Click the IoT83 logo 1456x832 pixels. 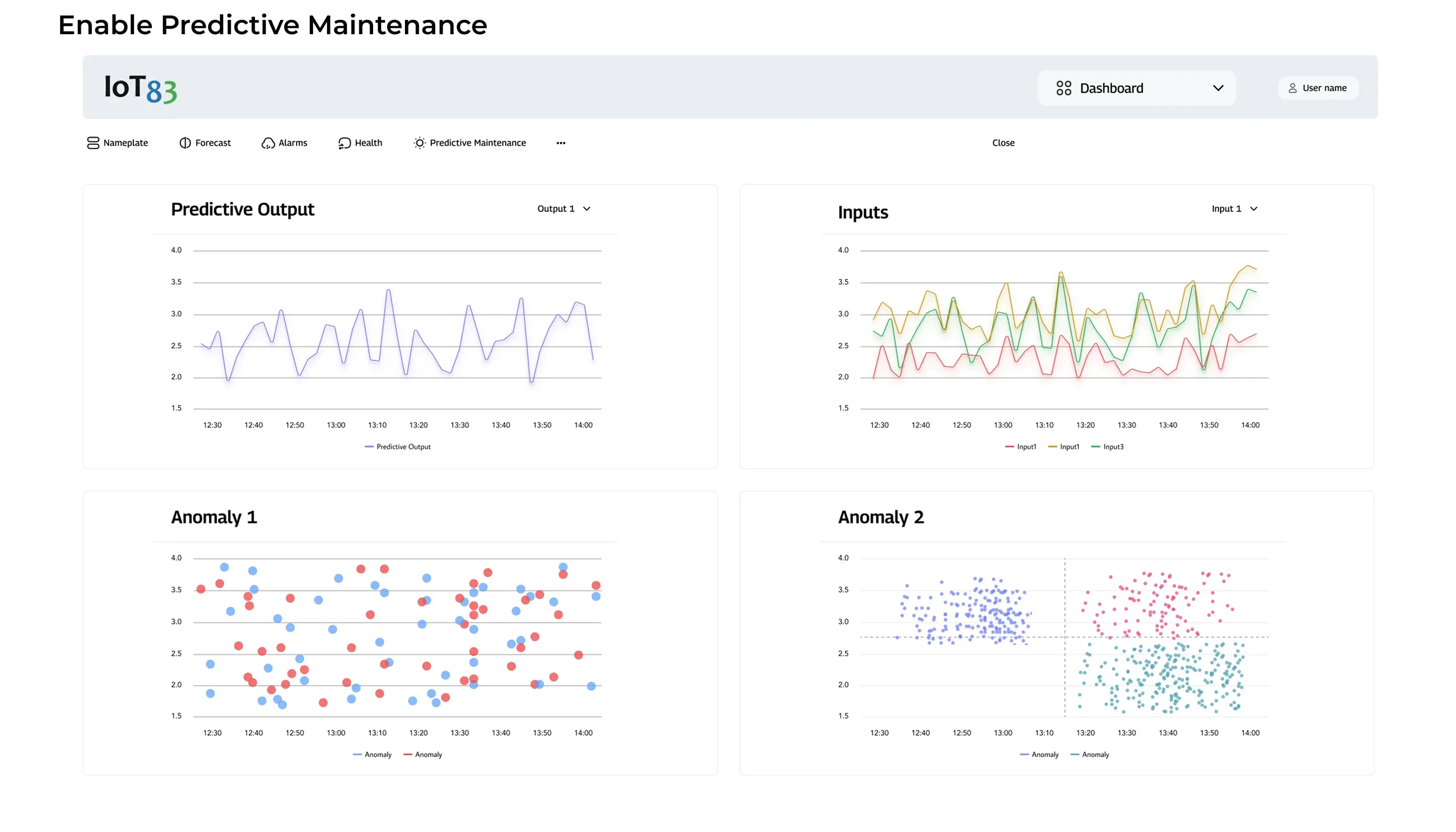click(x=140, y=89)
